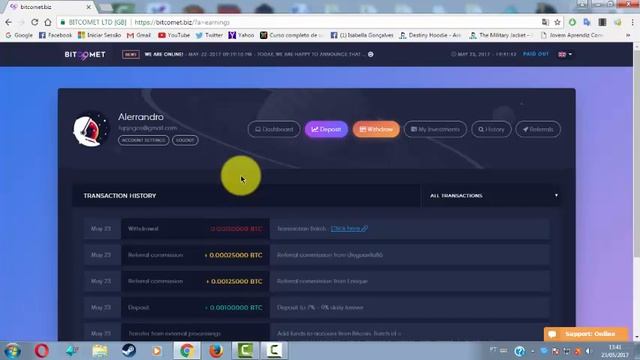
Task: Show more bookmarks overflow chevron
Action: tap(628, 36)
